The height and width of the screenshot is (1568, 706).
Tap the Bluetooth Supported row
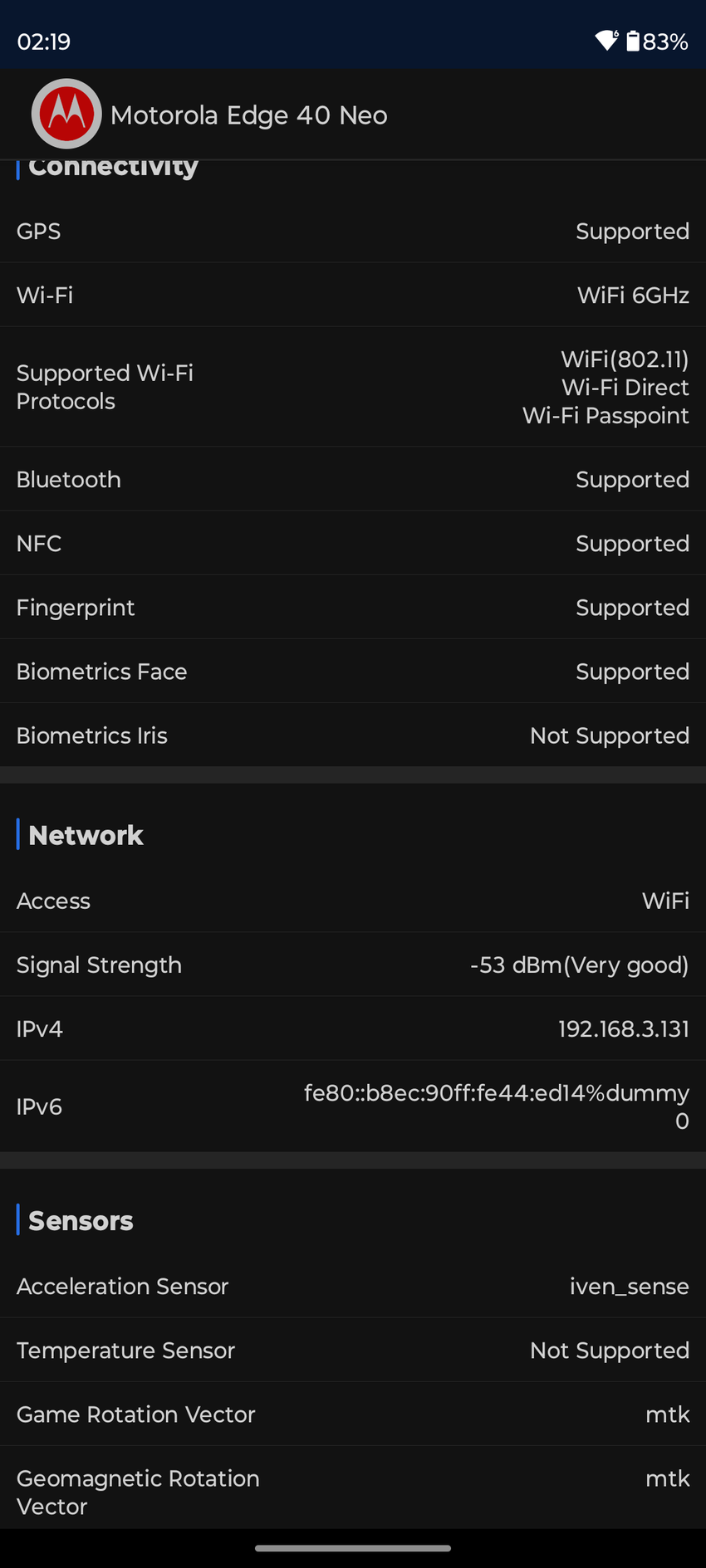click(x=353, y=480)
